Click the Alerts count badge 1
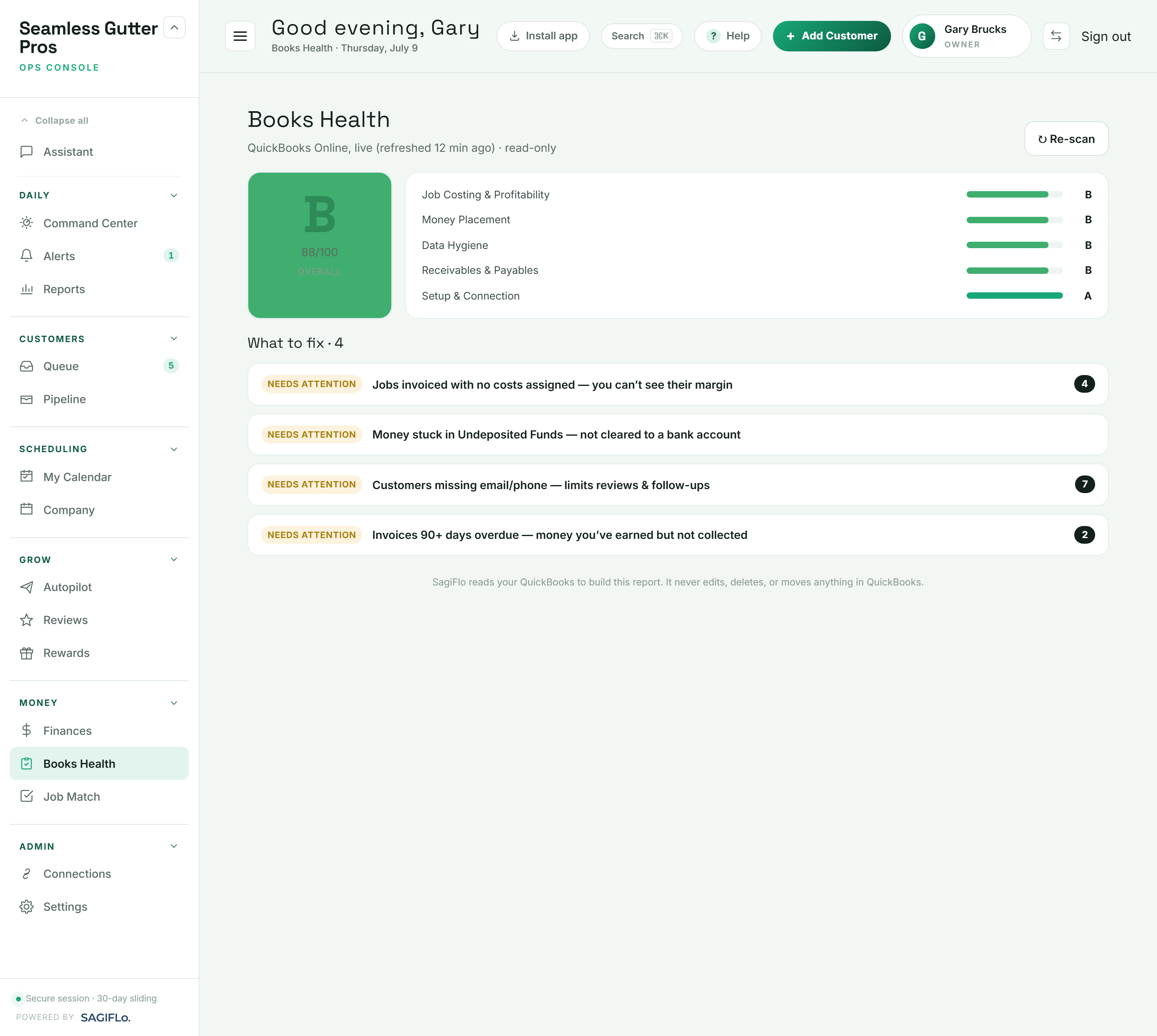Screen dimensions: 1157x1036 coord(171,255)
